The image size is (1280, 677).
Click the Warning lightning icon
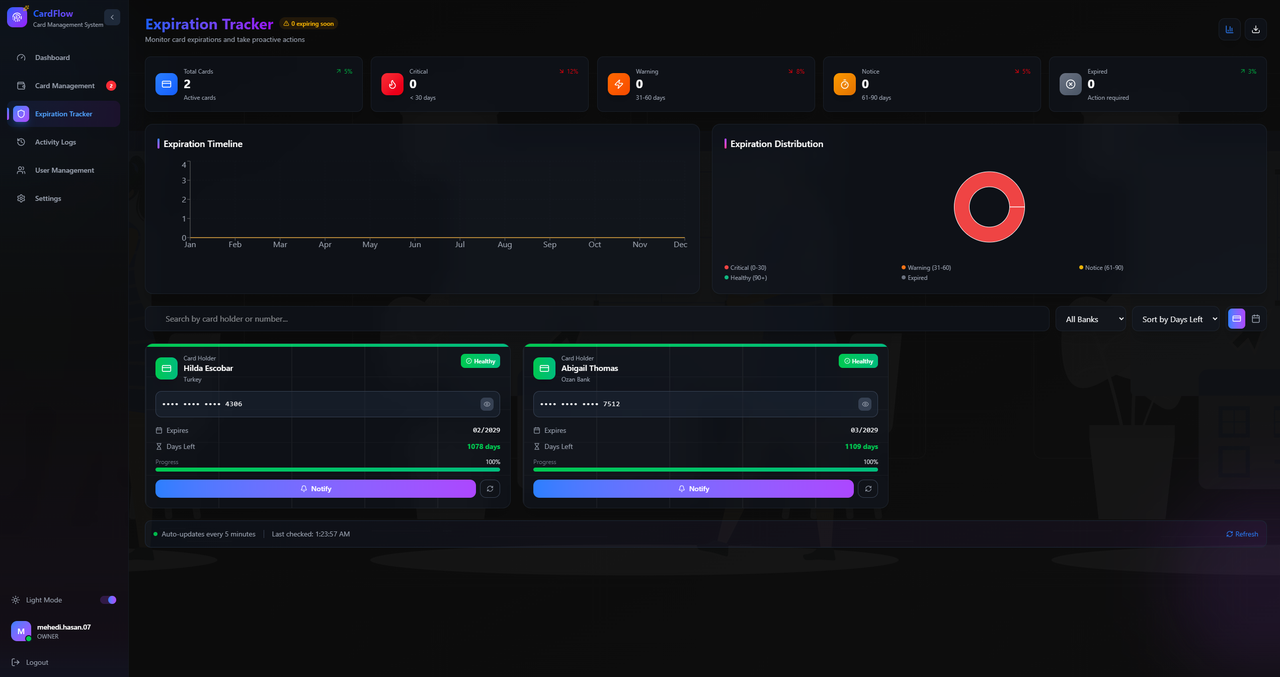click(x=619, y=84)
